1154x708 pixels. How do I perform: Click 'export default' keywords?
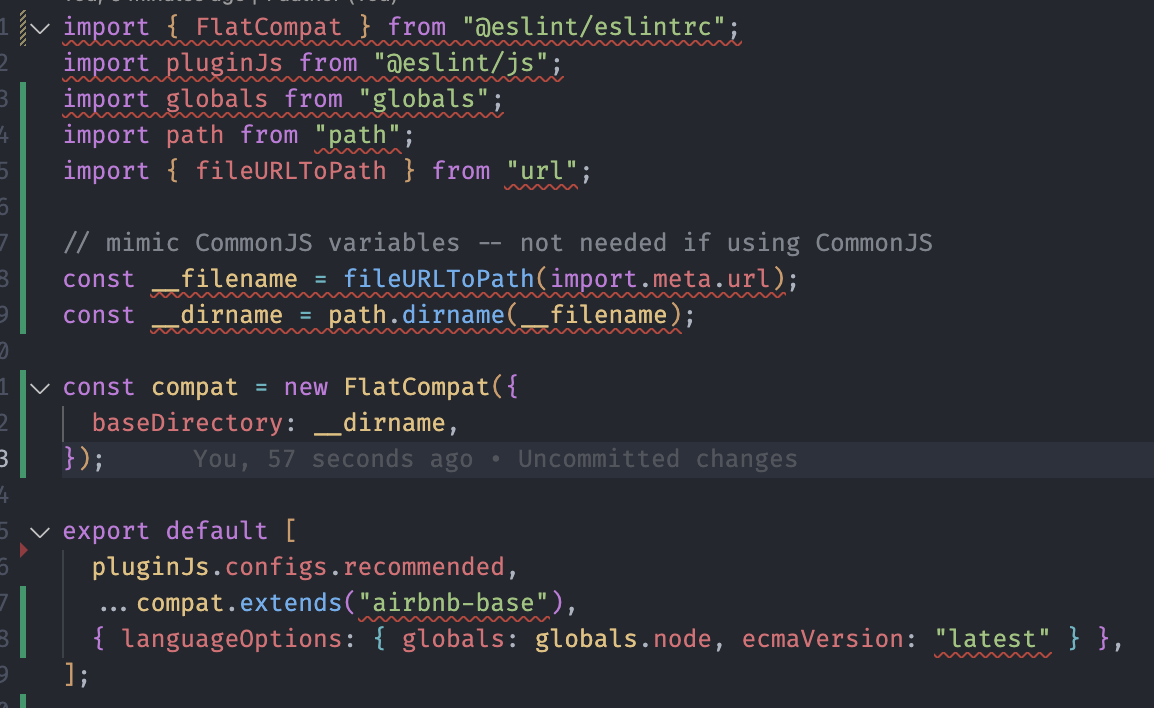coord(165,531)
